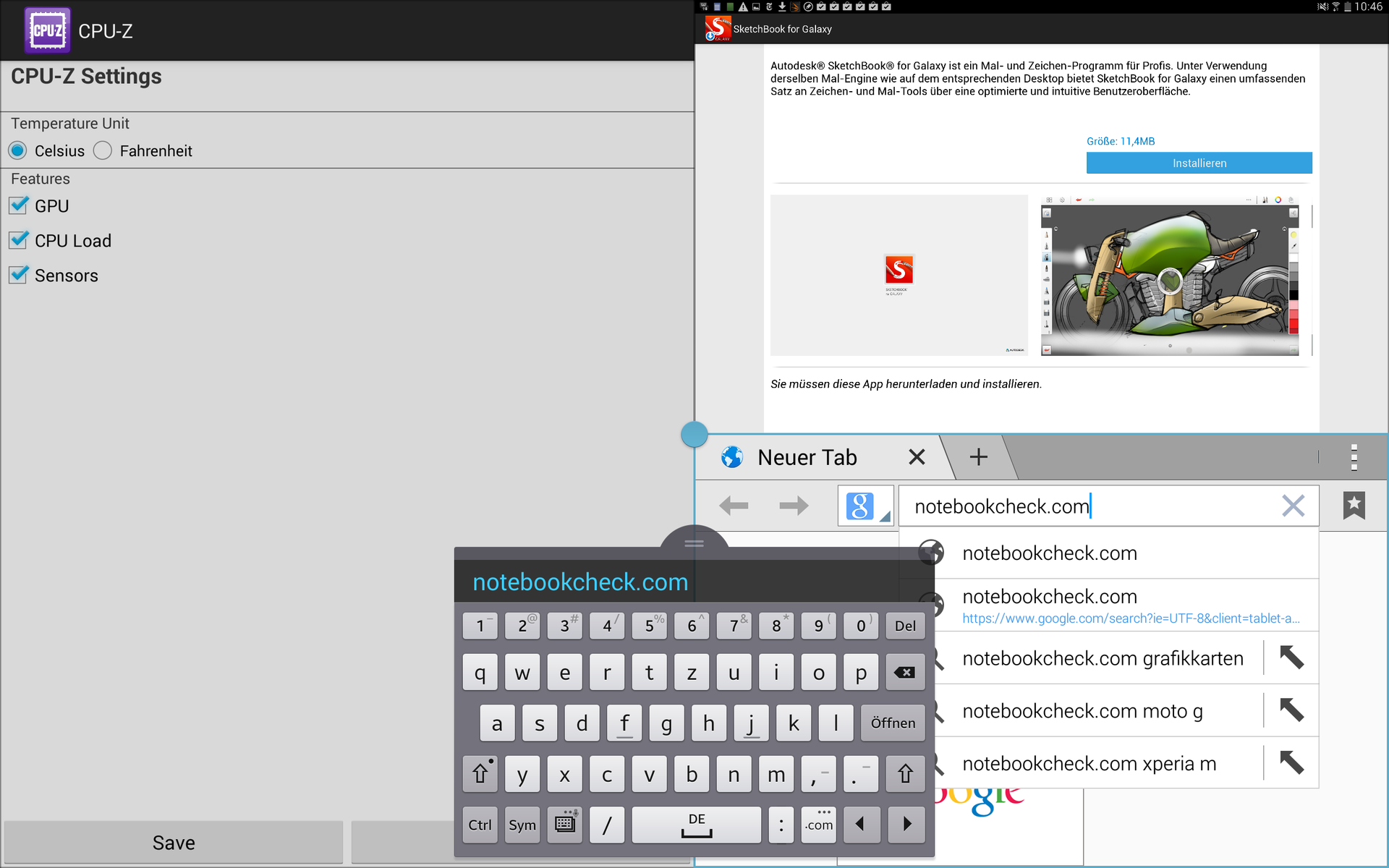Tap the keyboard settings icon key
Image resolution: width=1389 pixels, height=868 pixels.
(565, 825)
